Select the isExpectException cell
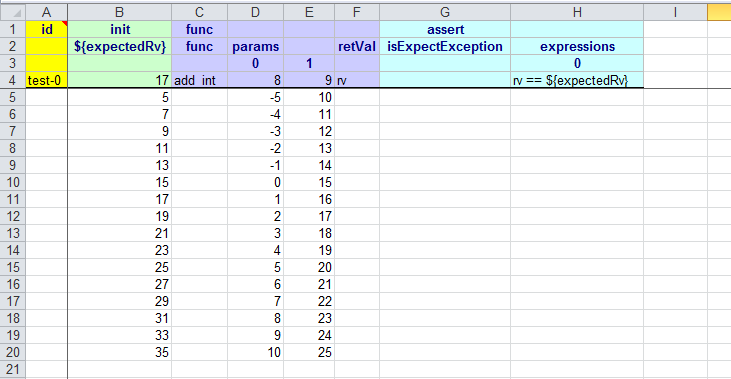The height and width of the screenshot is (379, 731). click(445, 46)
